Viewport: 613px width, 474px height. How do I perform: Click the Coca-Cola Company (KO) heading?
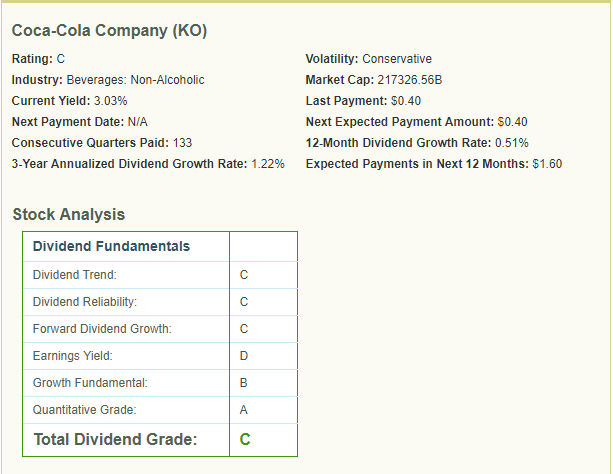point(109,31)
